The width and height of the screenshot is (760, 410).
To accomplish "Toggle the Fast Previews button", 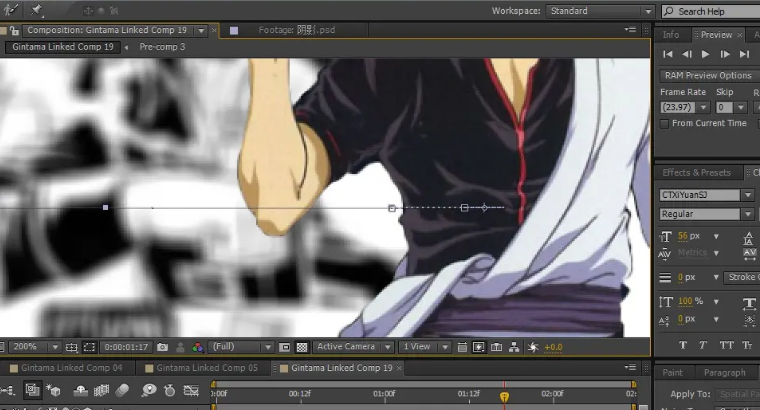I will (478, 347).
